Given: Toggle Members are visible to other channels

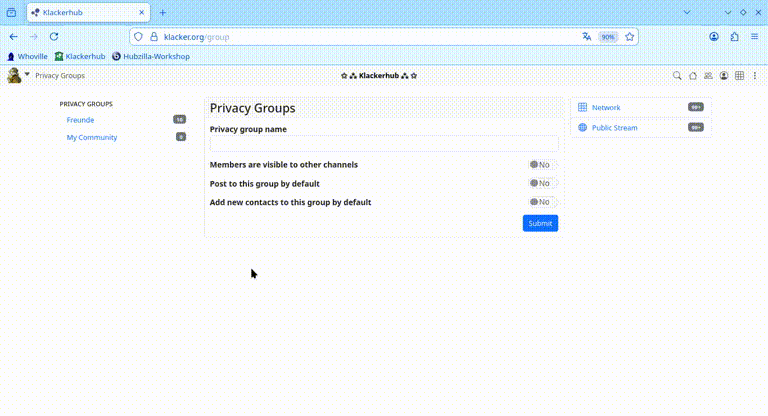Looking at the screenshot, I should click(x=542, y=165).
